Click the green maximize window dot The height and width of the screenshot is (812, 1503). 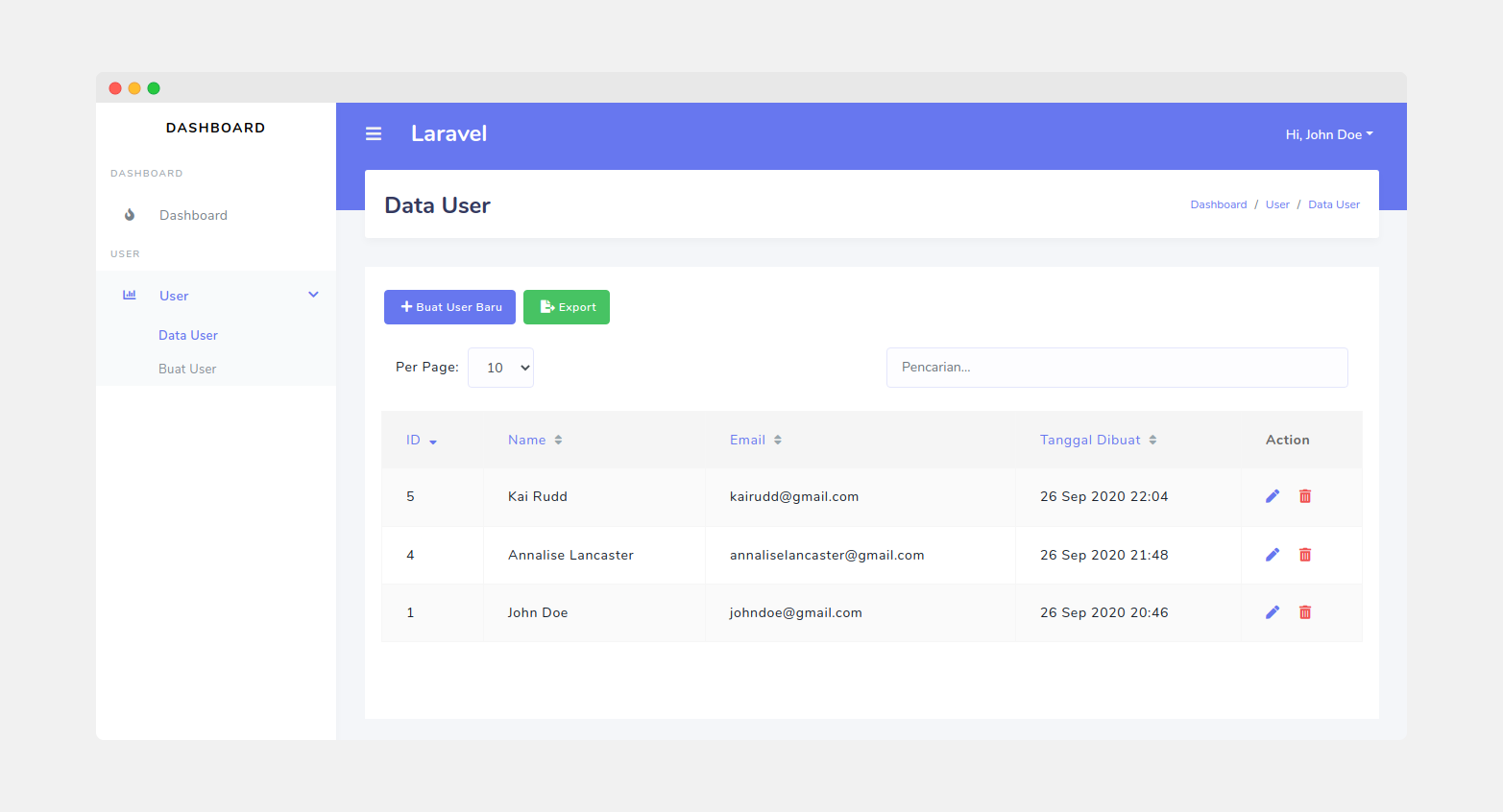pos(154,88)
